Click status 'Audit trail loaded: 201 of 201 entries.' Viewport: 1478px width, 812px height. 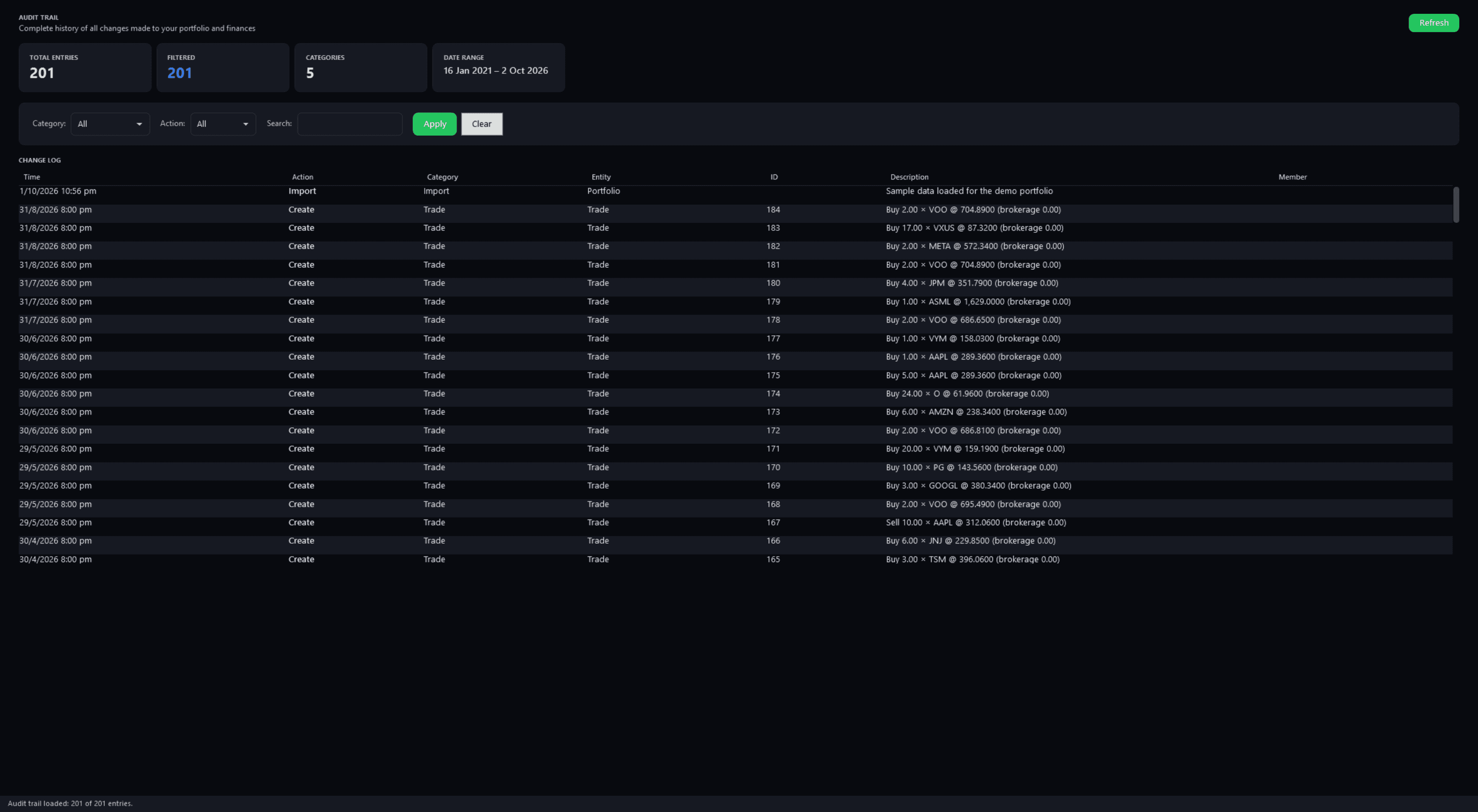(70, 804)
